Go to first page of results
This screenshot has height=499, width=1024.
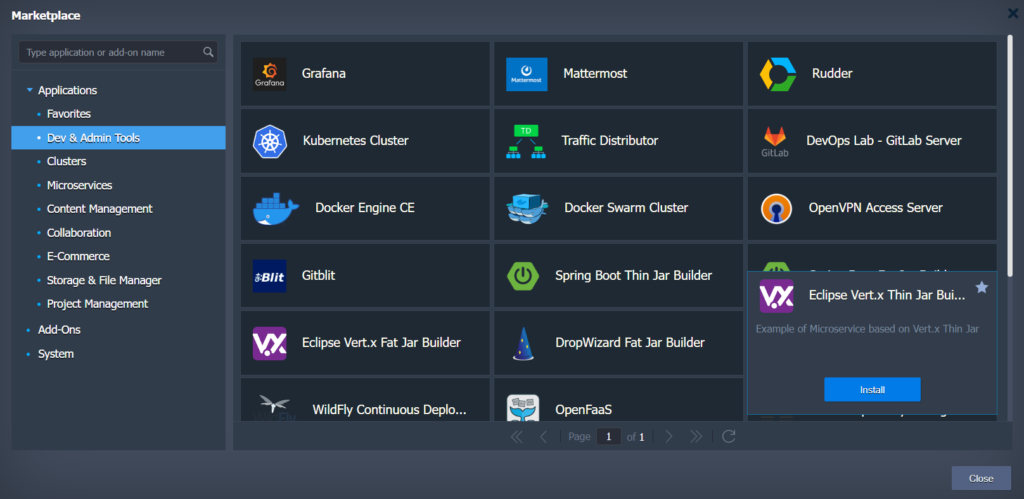[x=516, y=437]
